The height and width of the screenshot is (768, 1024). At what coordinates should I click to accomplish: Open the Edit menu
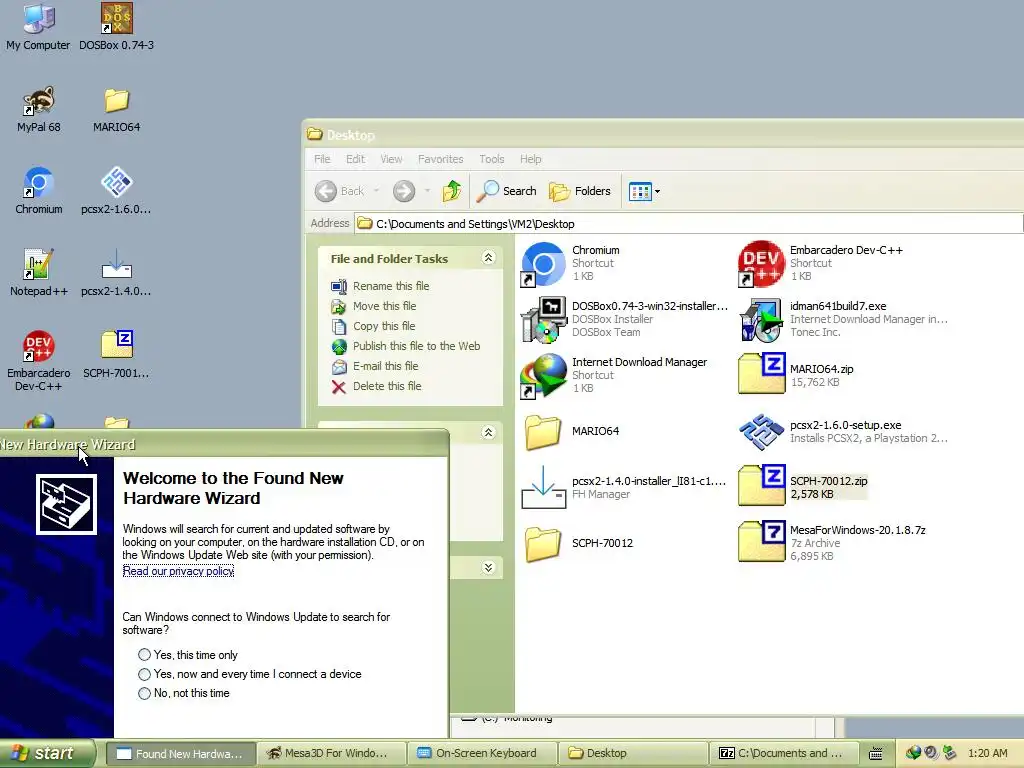click(355, 159)
